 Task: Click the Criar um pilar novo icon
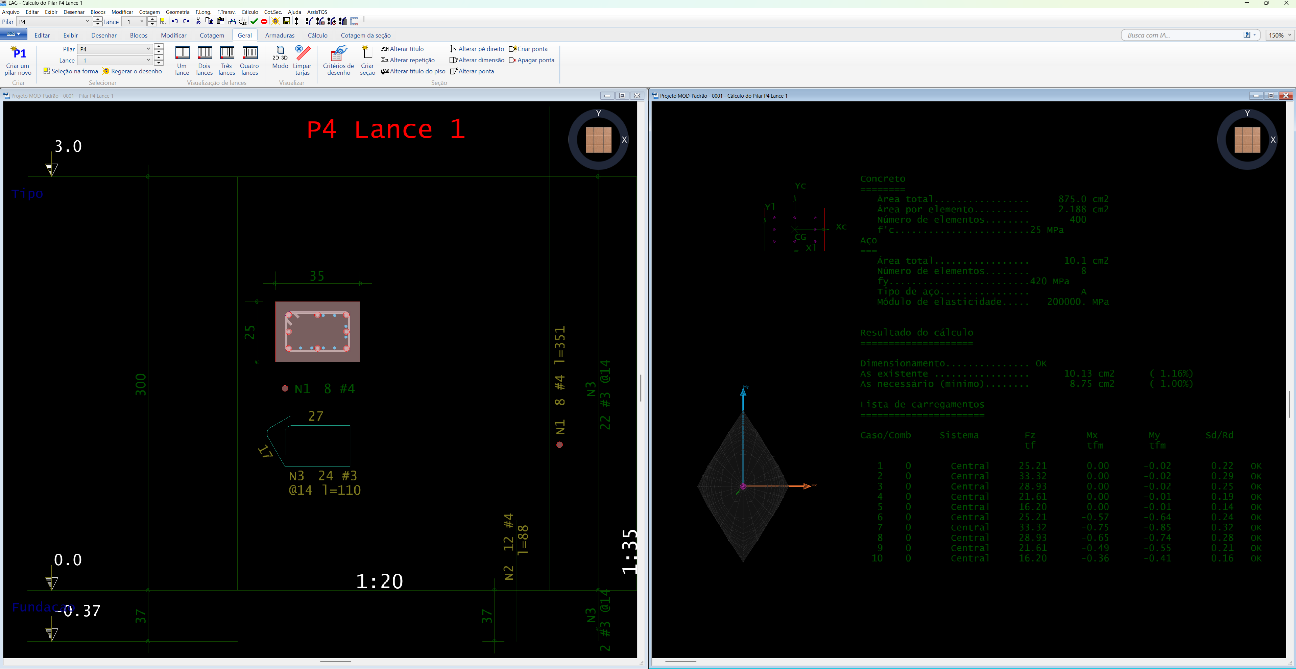pos(19,59)
